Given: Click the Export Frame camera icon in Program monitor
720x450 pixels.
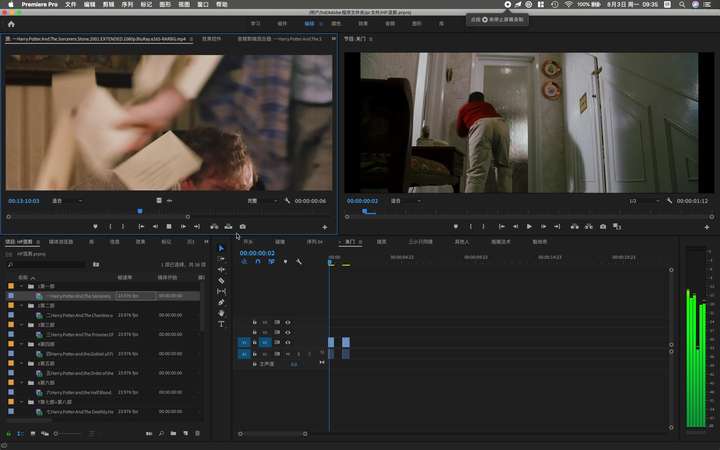Looking at the screenshot, I should tap(603, 227).
